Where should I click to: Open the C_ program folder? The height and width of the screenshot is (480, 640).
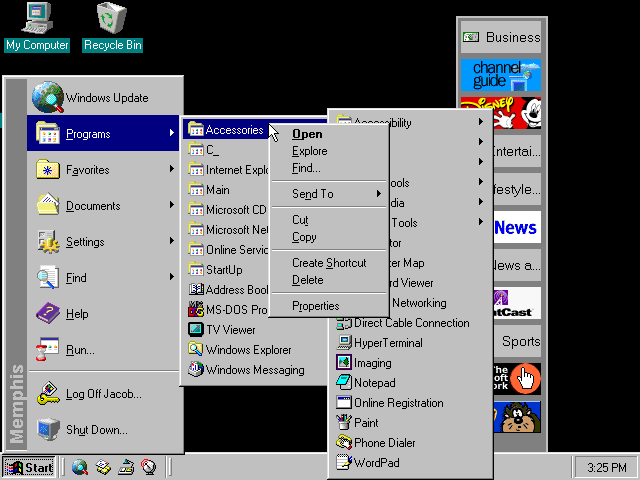coord(227,150)
